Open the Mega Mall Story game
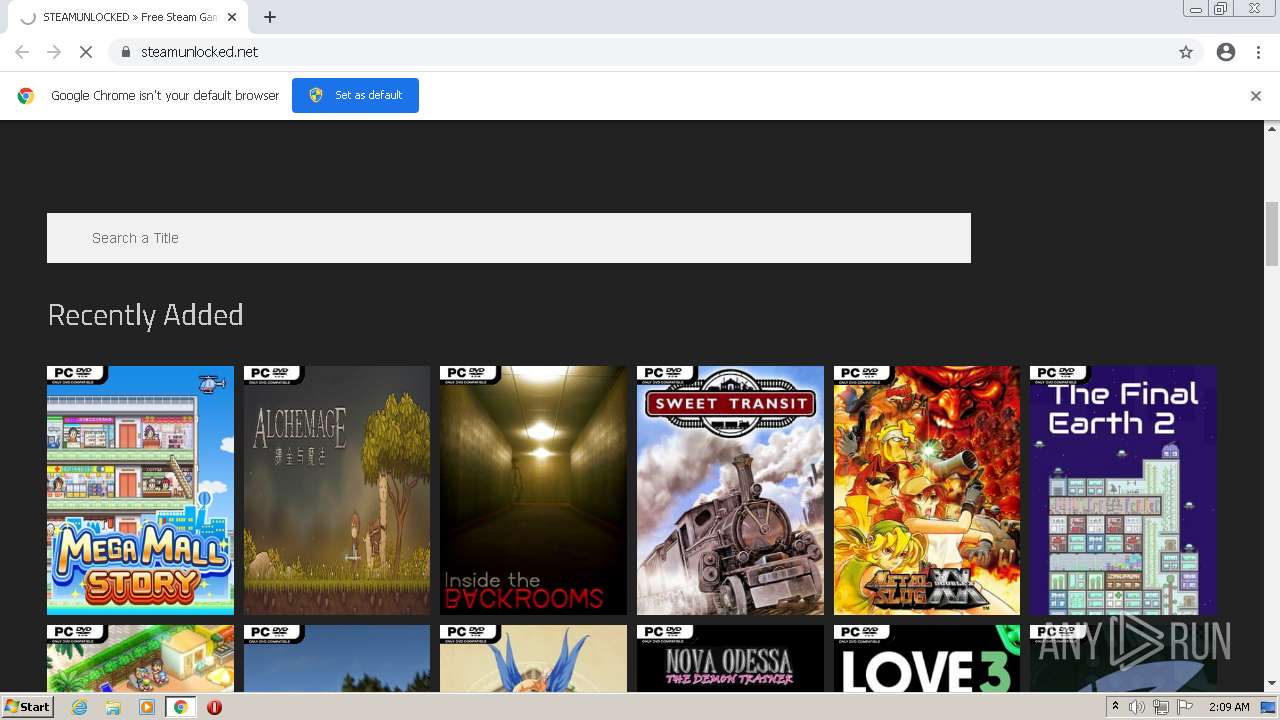 pyautogui.click(x=140, y=490)
